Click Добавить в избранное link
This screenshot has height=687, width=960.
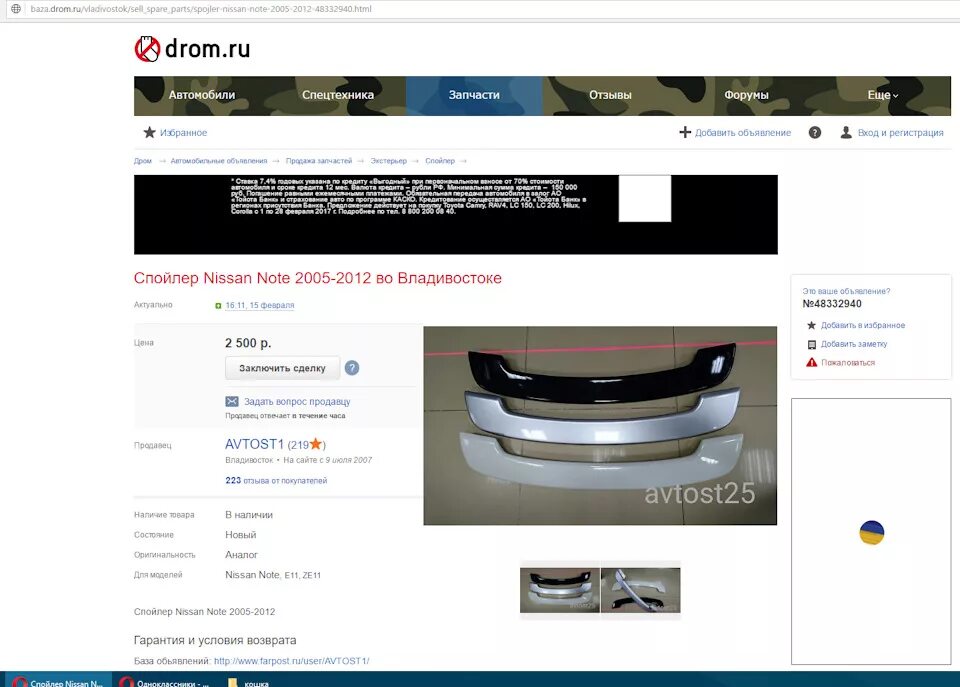point(863,326)
